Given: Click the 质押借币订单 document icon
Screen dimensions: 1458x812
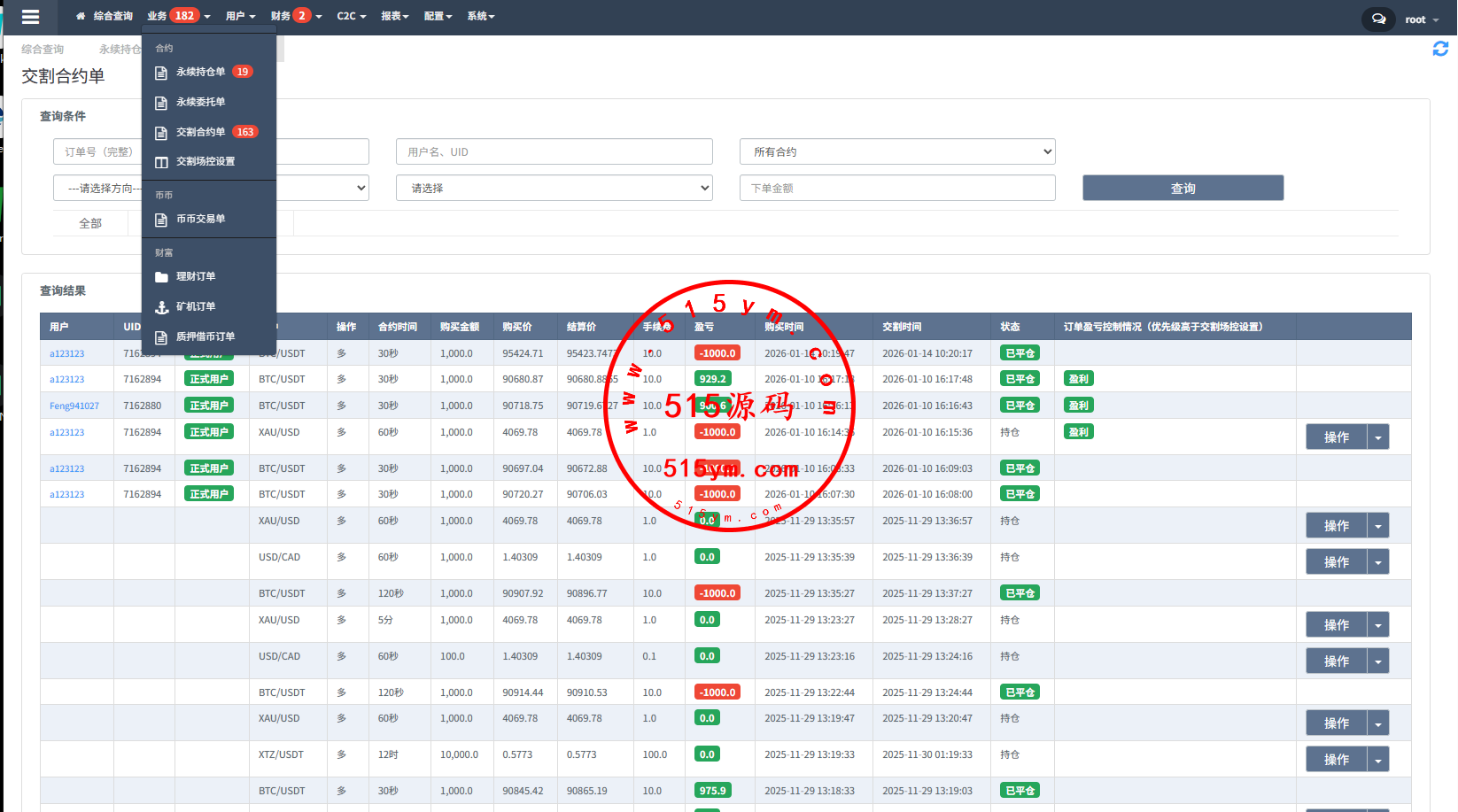Looking at the screenshot, I should pos(161,337).
